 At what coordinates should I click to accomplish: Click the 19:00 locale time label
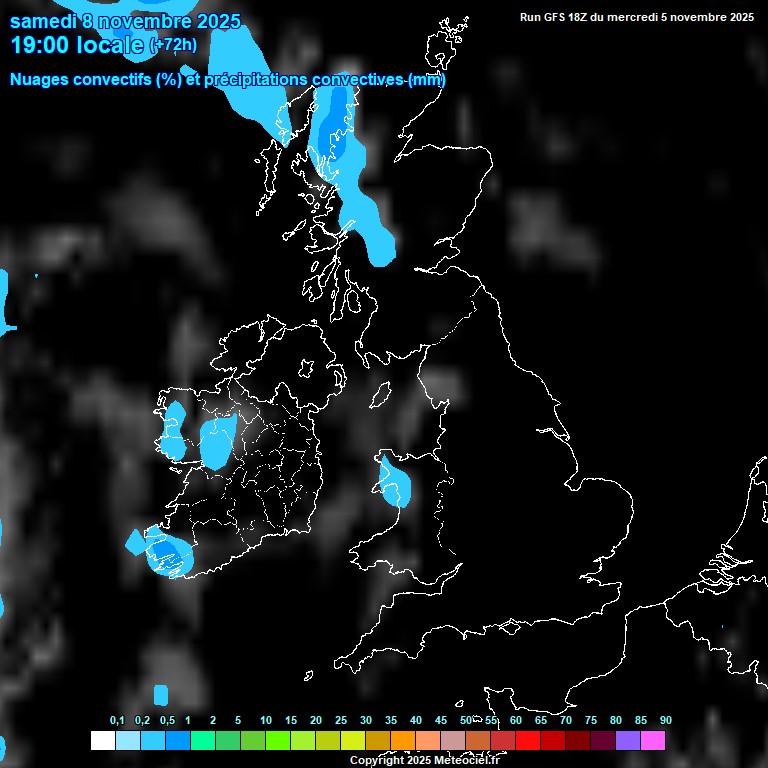(77, 45)
